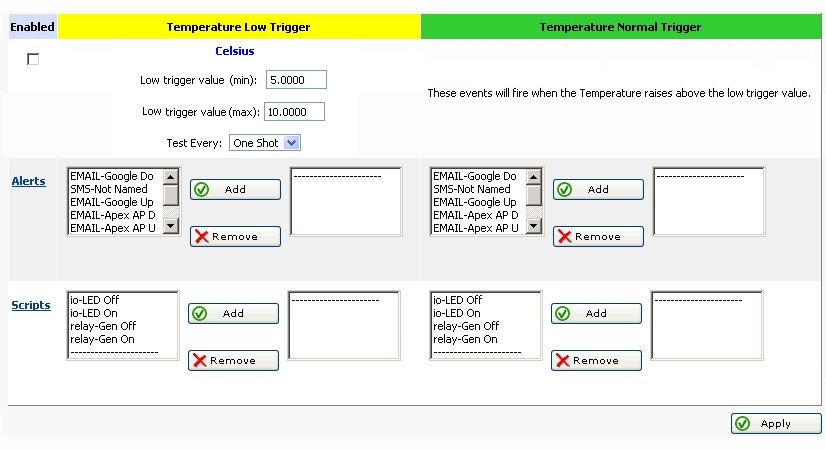Select io-LED Off in Normal Trigger scripts
This screenshot has width=826, height=450.
(457, 300)
